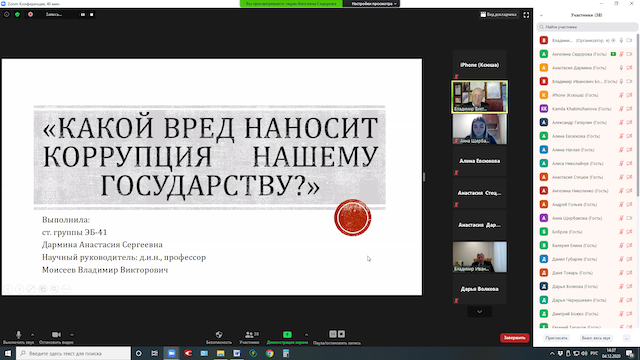Click the meeting info icon
Image resolution: width=640 pixels, height=360 pixels.
(x=7, y=14)
